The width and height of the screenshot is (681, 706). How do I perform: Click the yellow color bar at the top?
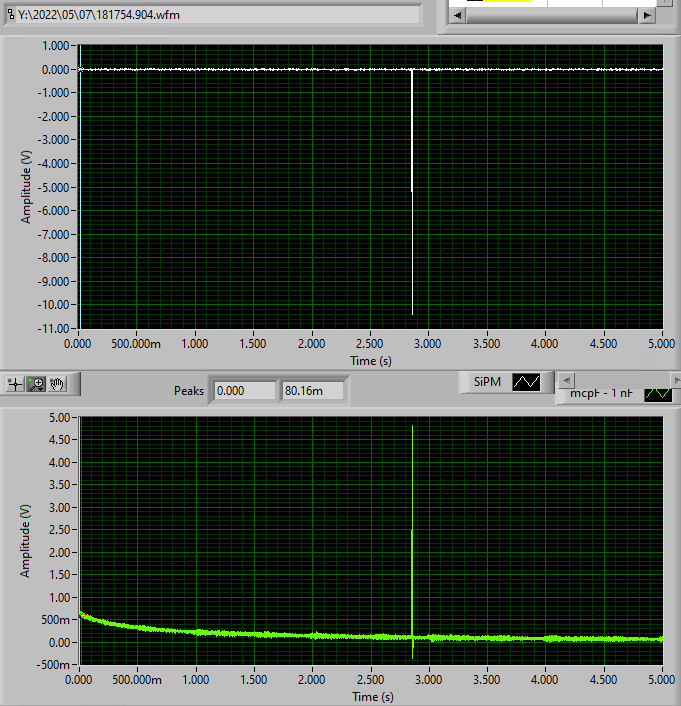click(508, 1)
